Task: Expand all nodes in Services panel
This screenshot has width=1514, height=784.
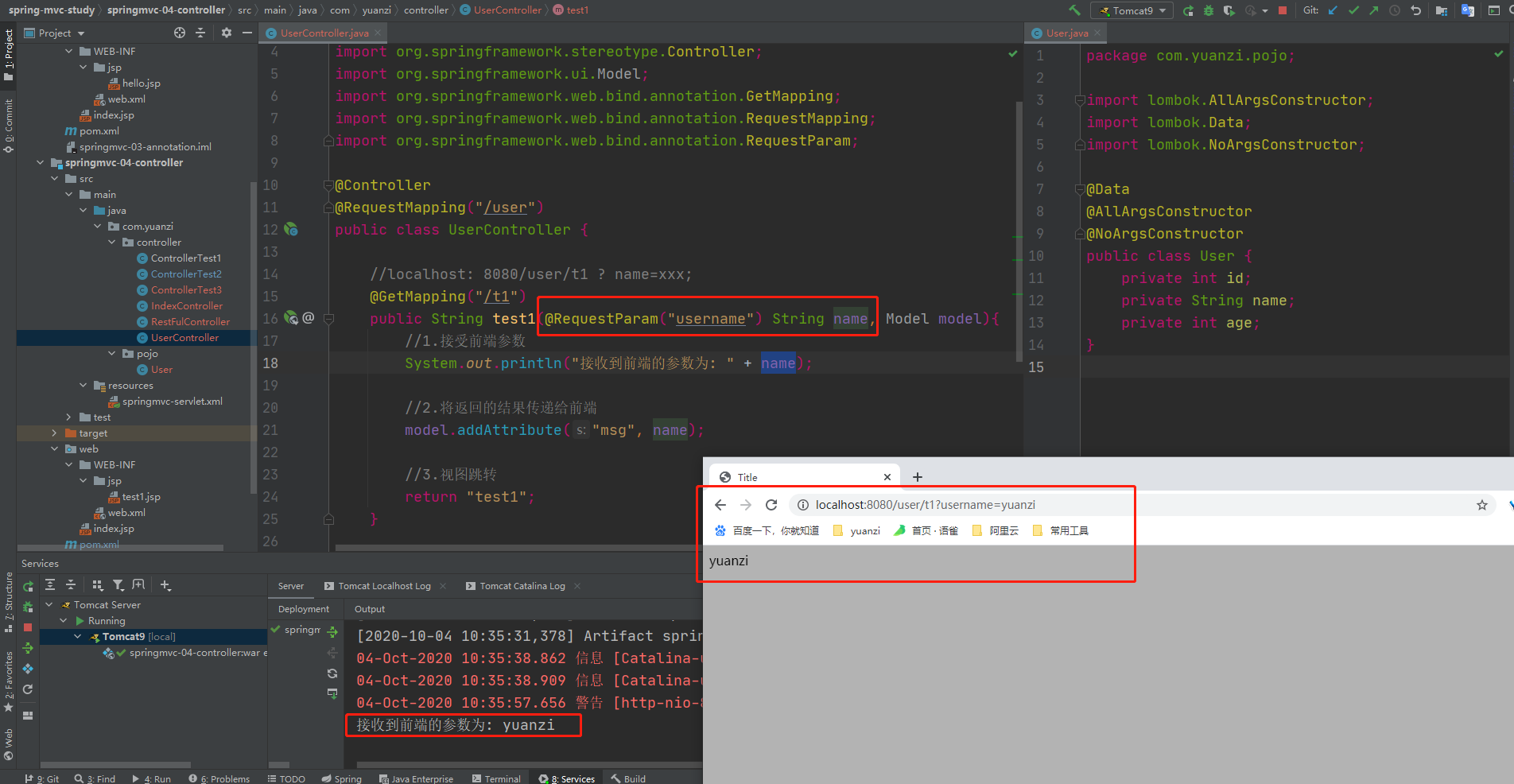Action: 50,585
